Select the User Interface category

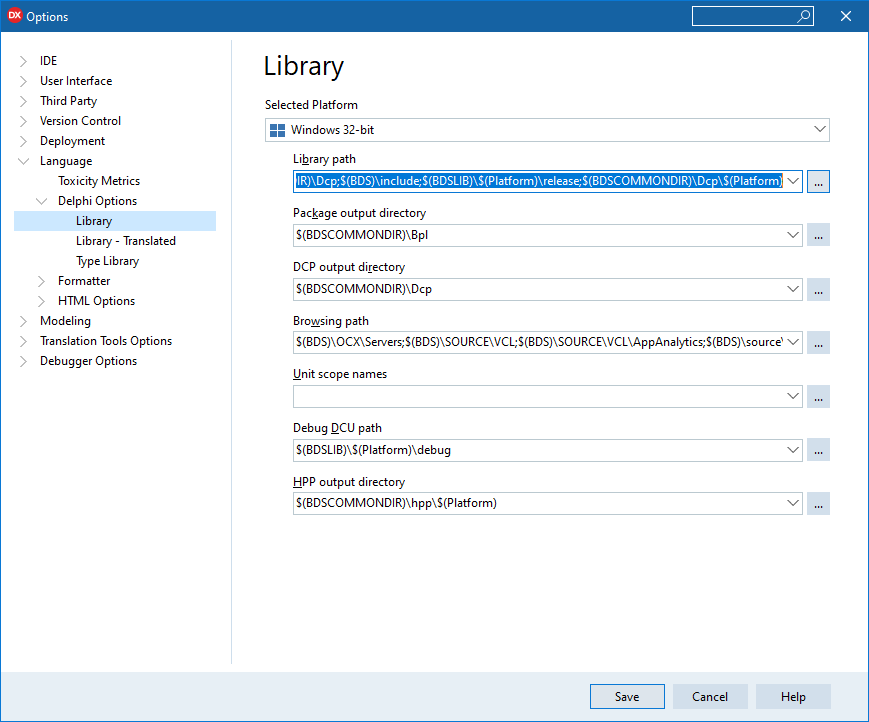[x=76, y=81]
